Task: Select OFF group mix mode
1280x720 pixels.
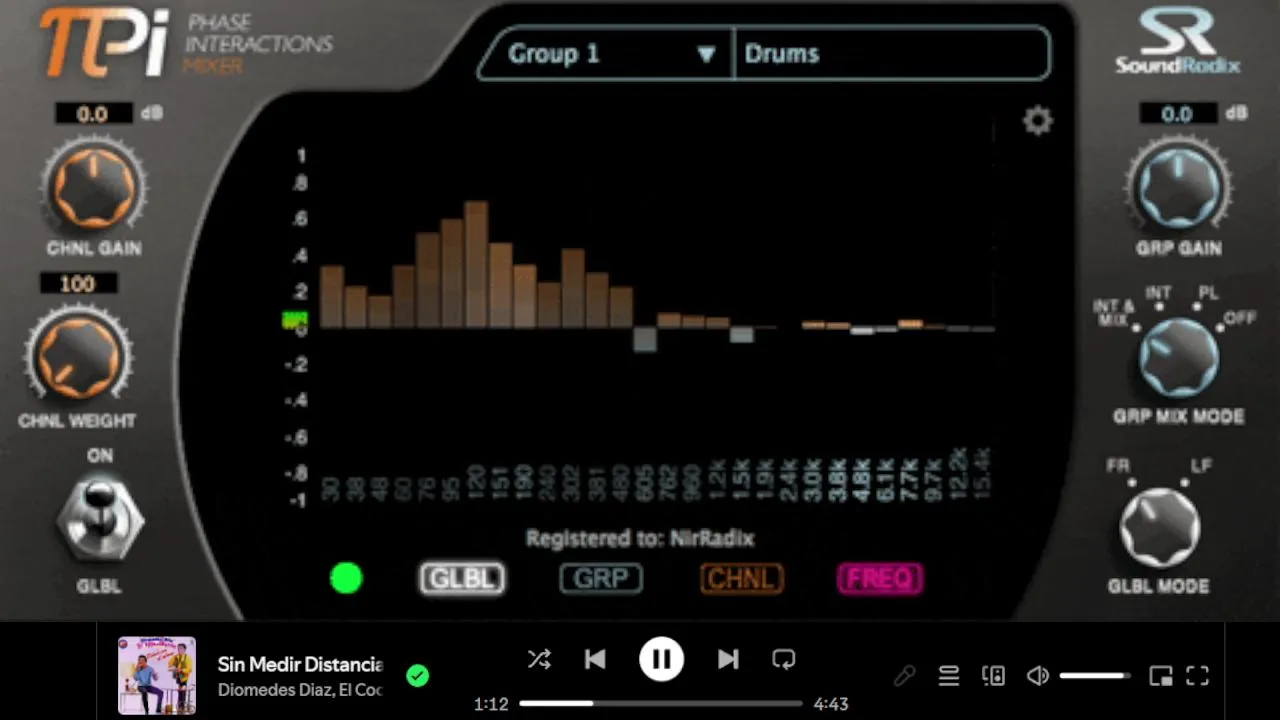Action: coord(1240,319)
